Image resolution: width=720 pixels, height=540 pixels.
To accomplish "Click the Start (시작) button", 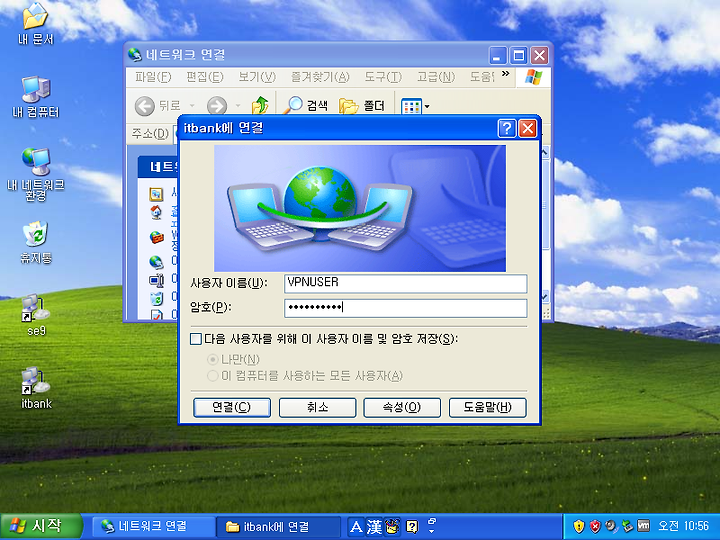I will pos(41,526).
